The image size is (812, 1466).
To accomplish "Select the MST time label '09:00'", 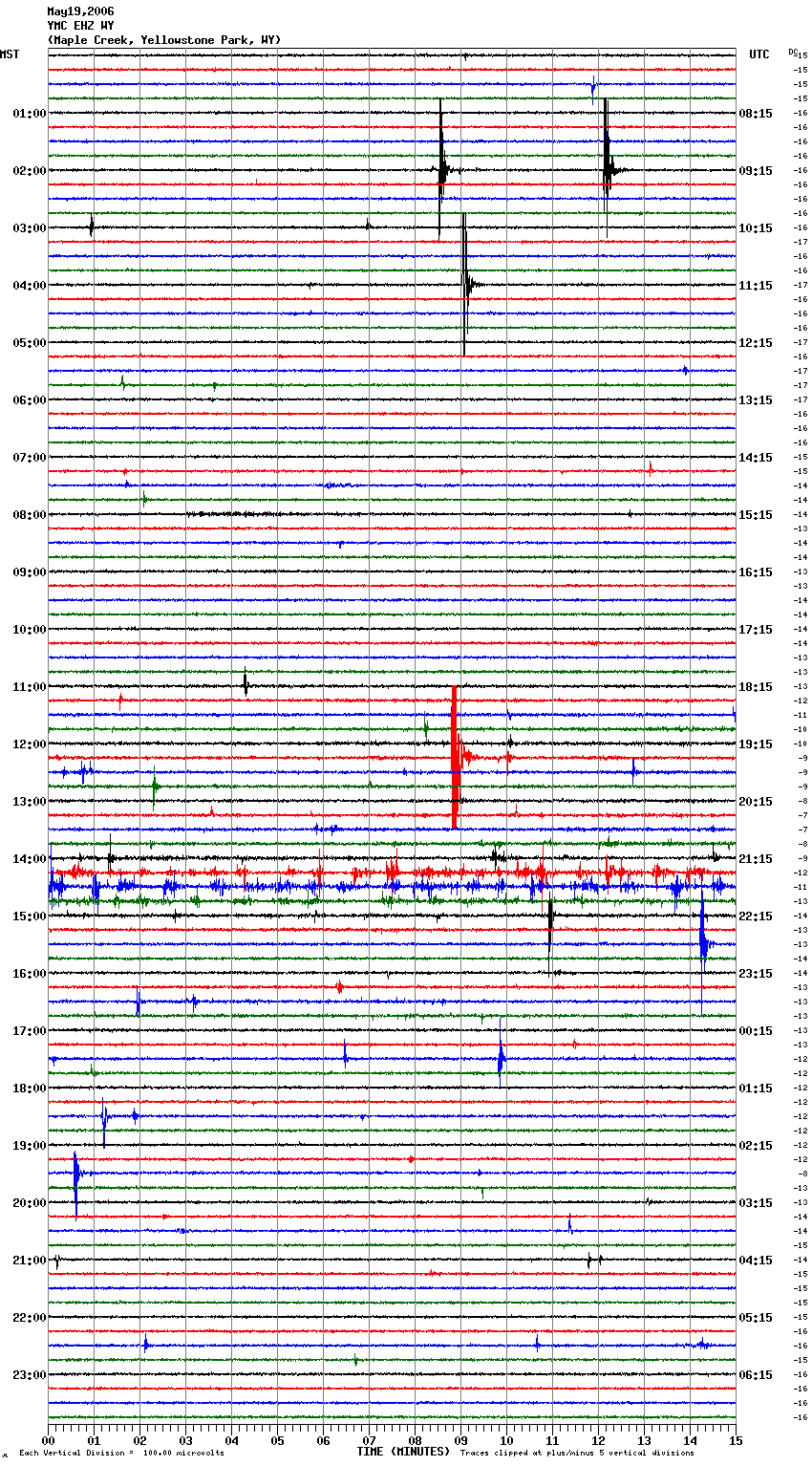I will (x=30, y=572).
